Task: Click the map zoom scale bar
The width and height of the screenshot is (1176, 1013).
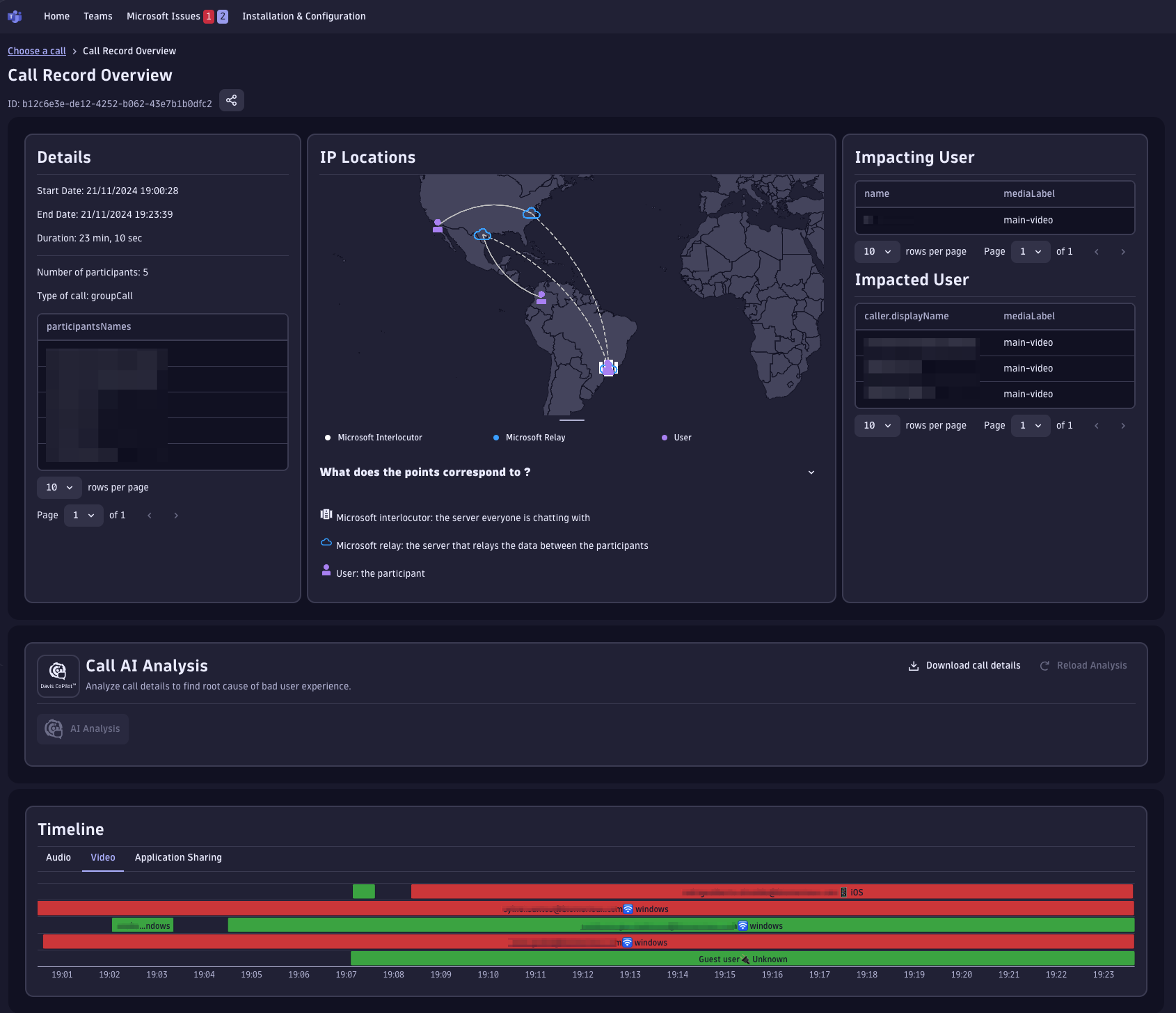Action: [x=572, y=420]
